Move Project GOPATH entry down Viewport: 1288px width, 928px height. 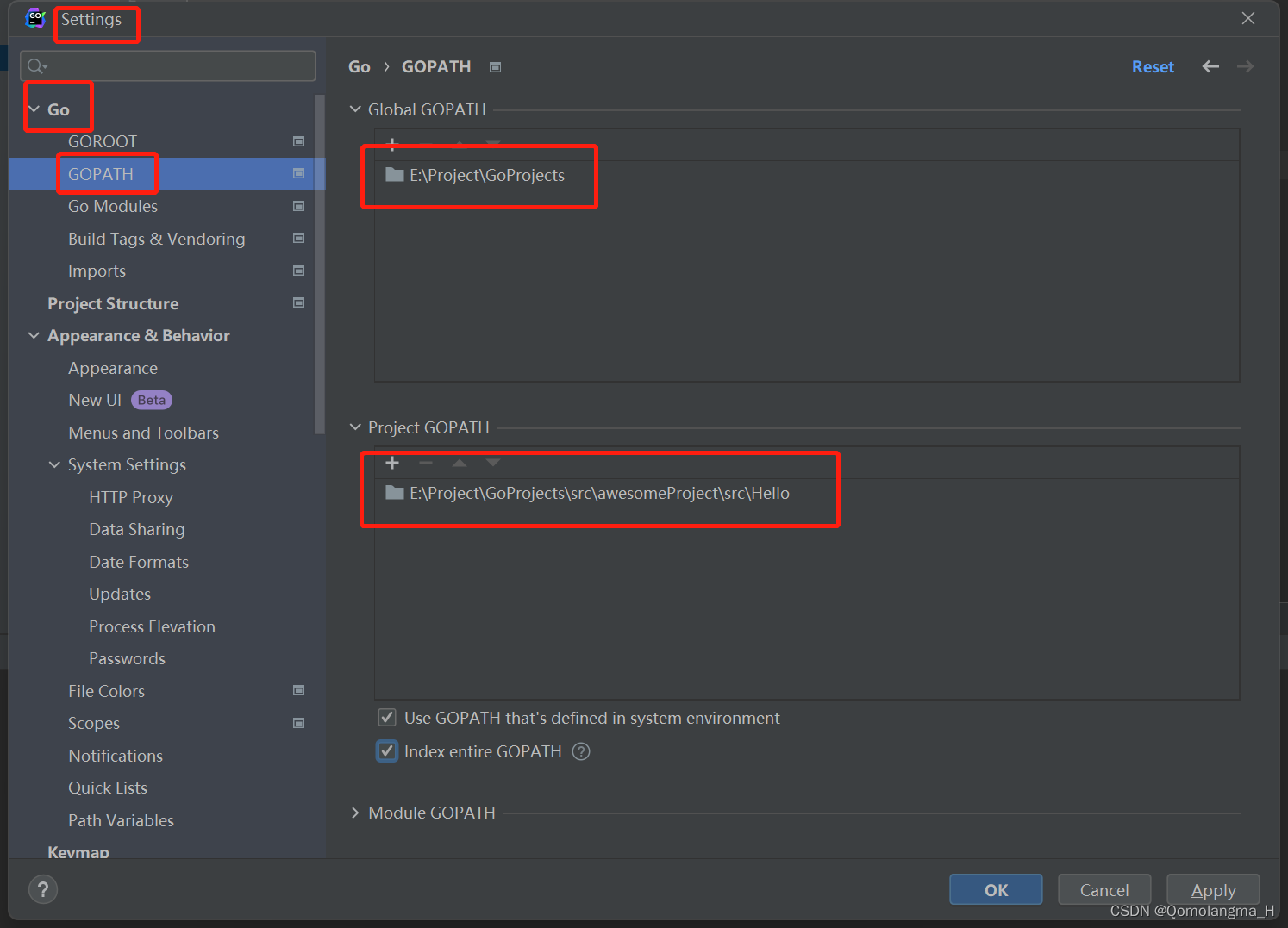pyautogui.click(x=492, y=463)
